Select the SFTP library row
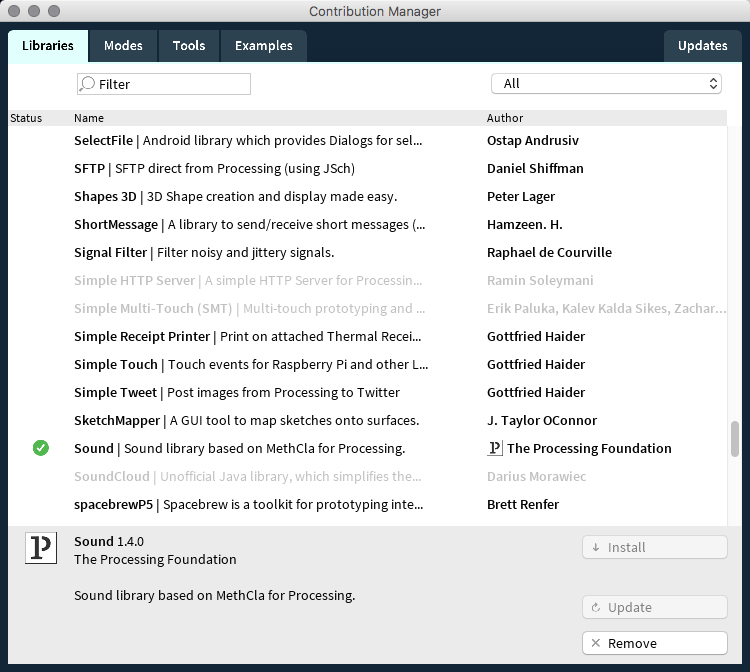Viewport: 750px width, 672px height. pos(367,168)
